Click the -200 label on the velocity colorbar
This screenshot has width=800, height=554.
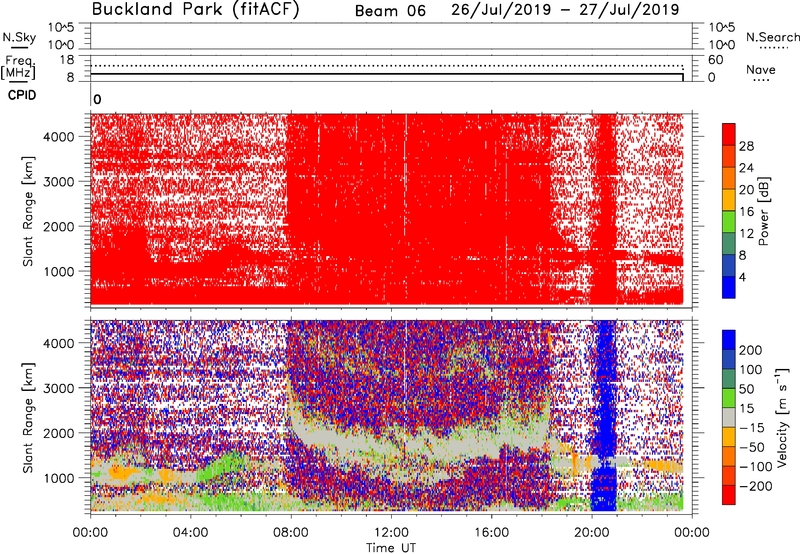[x=755, y=486]
